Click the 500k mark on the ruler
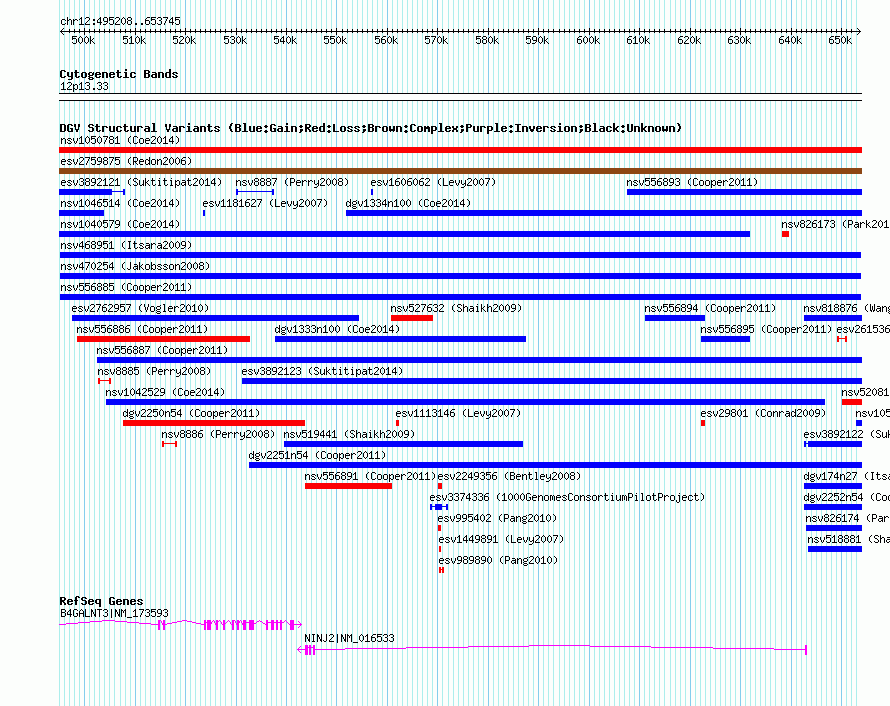 (x=83, y=40)
